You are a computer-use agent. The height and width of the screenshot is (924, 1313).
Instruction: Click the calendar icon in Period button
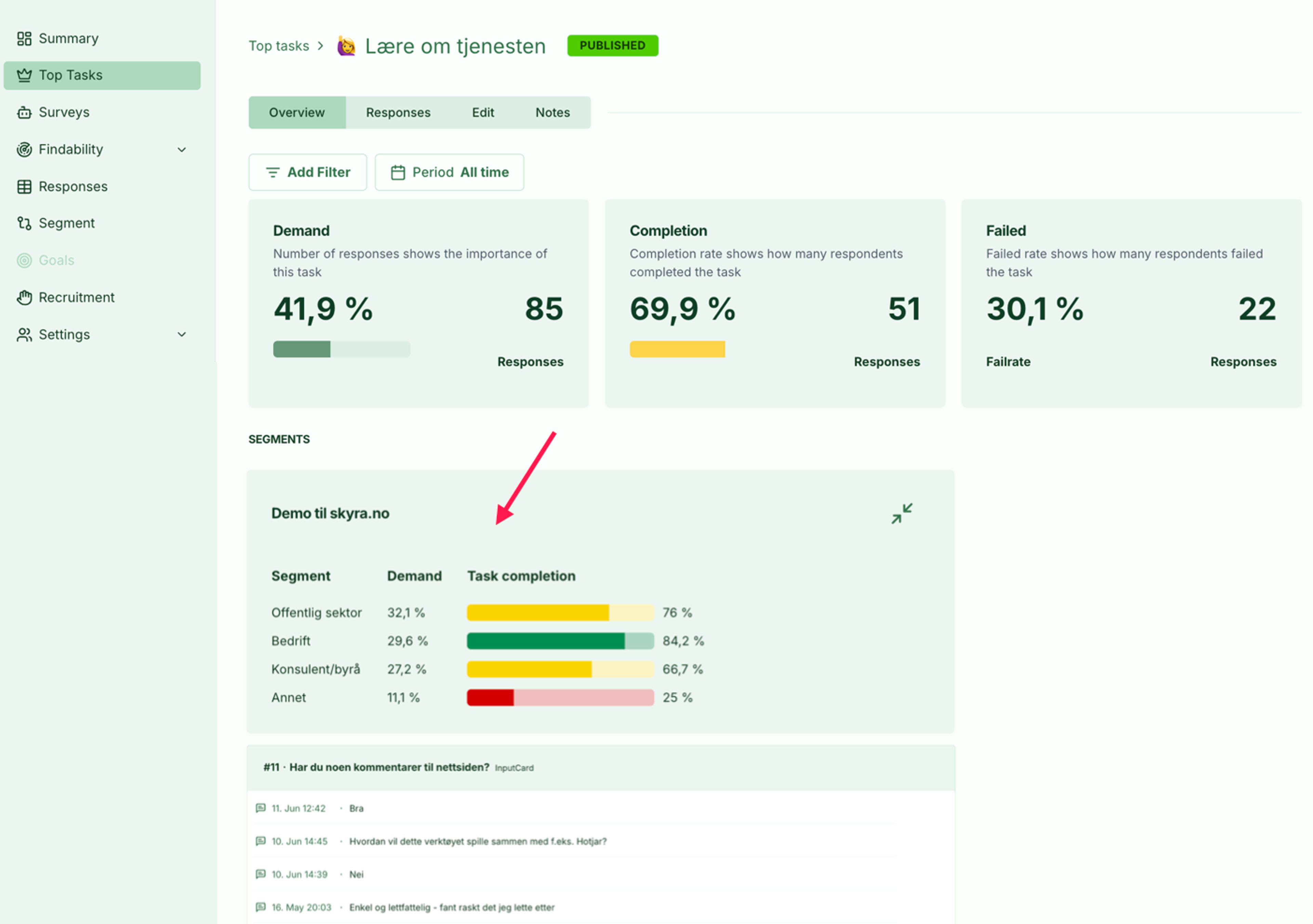[398, 172]
